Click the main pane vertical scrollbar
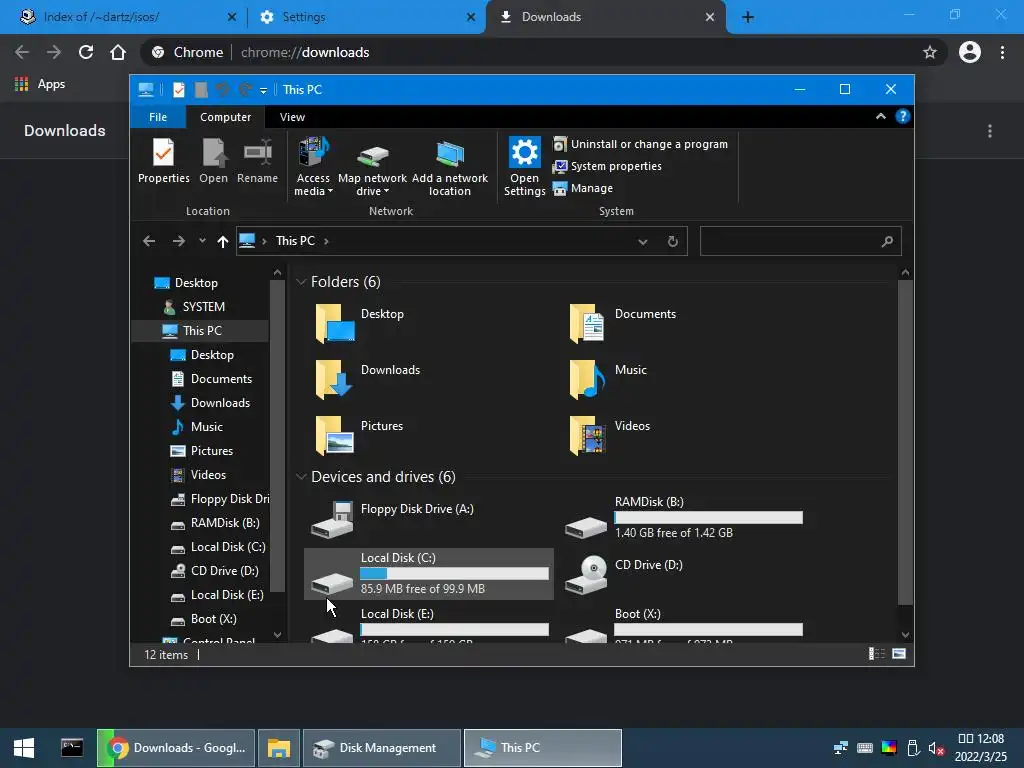1024x768 pixels. [905, 442]
